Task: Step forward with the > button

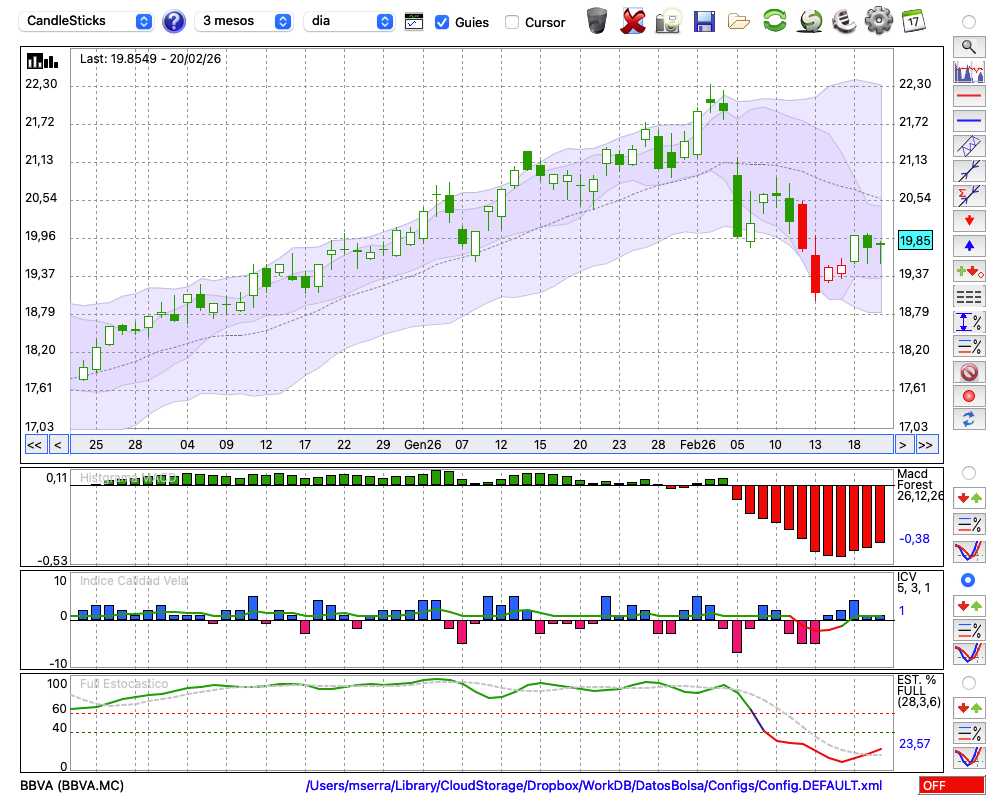Action: (902, 445)
